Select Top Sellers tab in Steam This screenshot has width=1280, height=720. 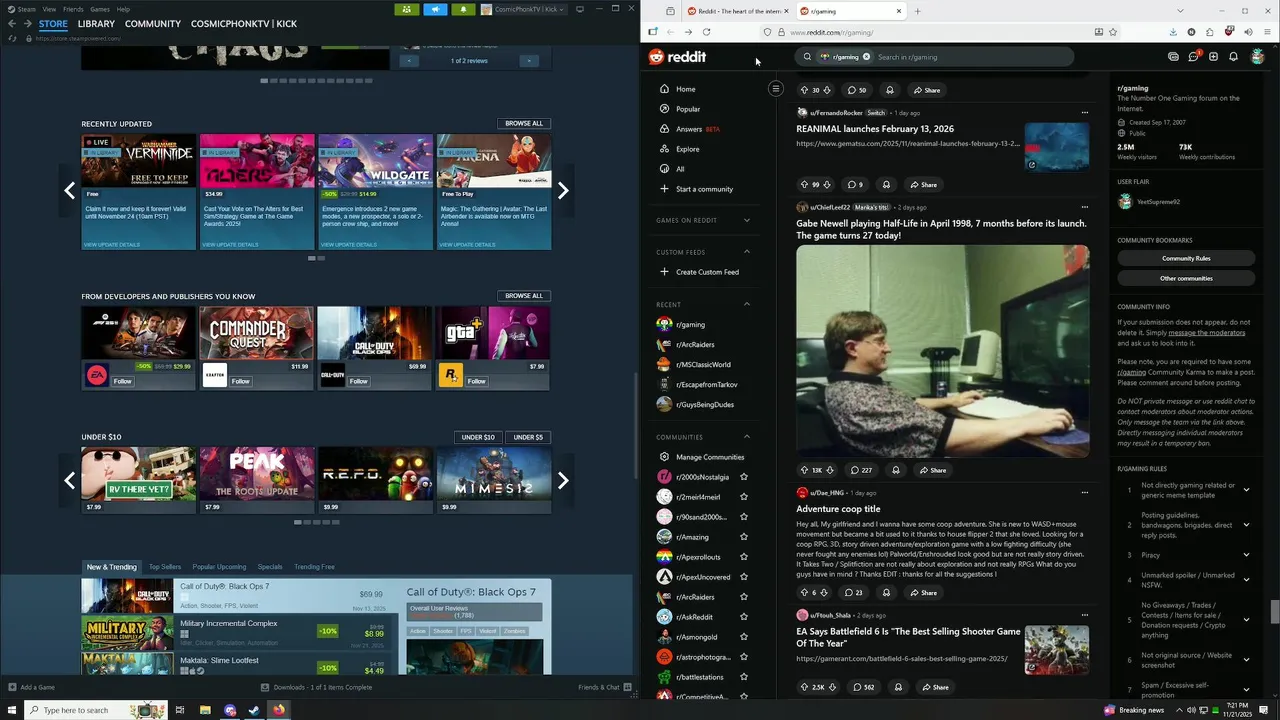click(165, 567)
